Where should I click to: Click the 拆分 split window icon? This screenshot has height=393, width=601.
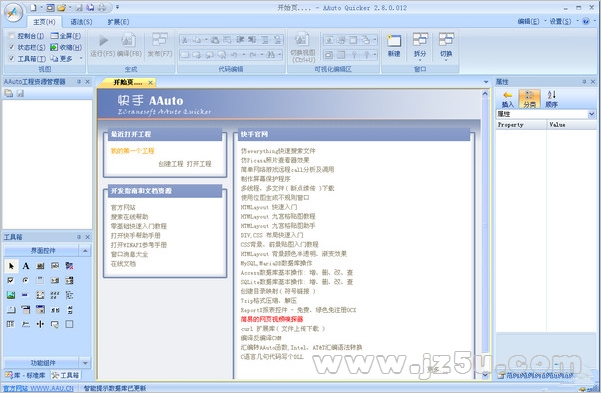pyautogui.click(x=420, y=40)
